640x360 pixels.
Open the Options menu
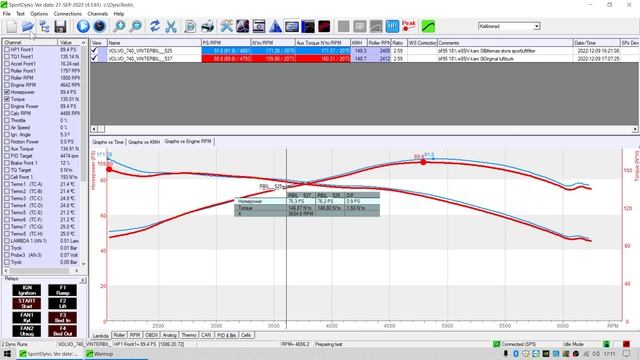[x=39, y=13]
